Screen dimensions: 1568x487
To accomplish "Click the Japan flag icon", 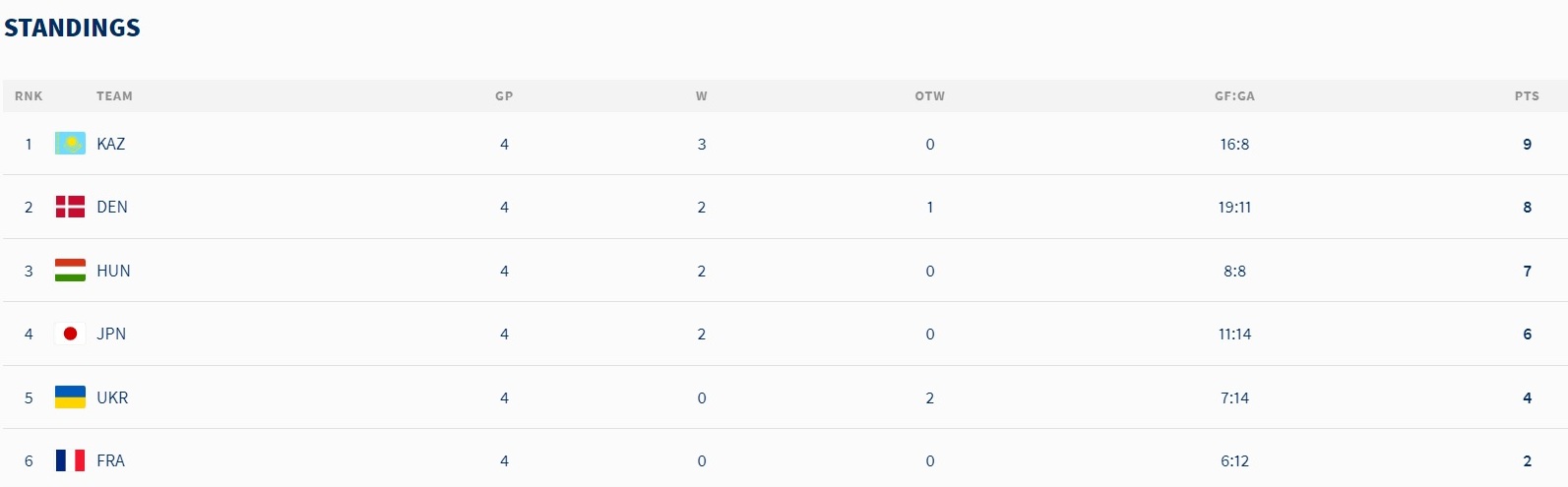I will coord(70,334).
